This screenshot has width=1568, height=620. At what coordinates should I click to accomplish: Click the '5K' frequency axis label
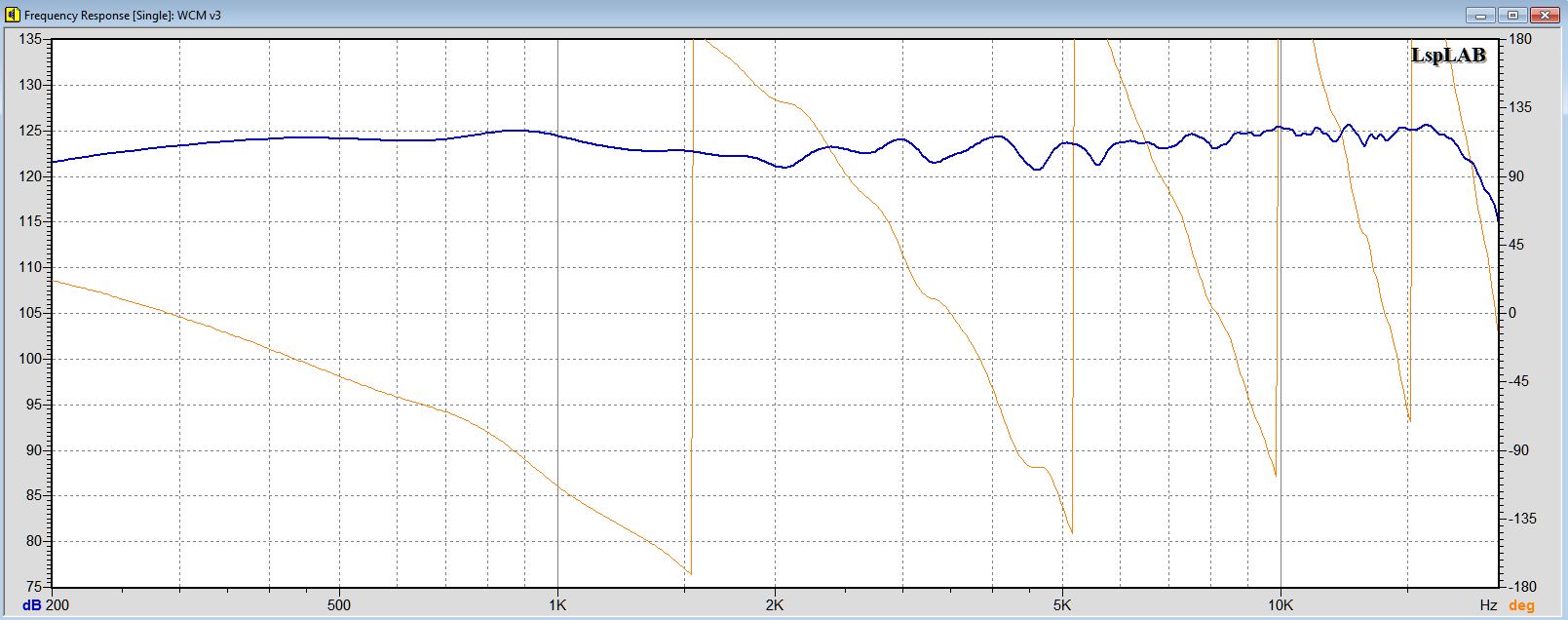[1062, 605]
